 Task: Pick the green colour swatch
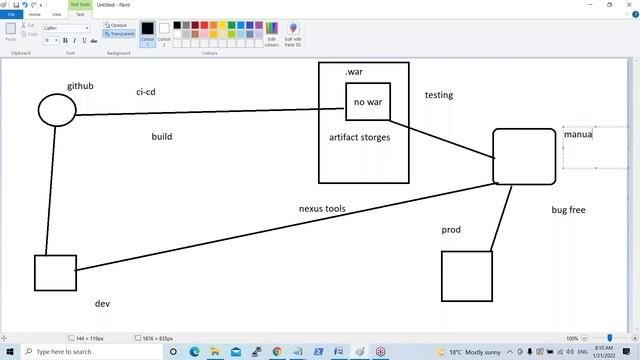(x=232, y=25)
